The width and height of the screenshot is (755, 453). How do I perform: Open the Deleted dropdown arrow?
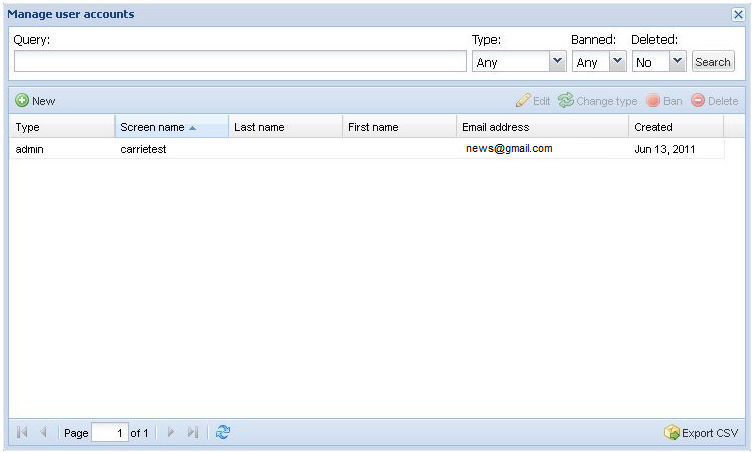(x=677, y=61)
